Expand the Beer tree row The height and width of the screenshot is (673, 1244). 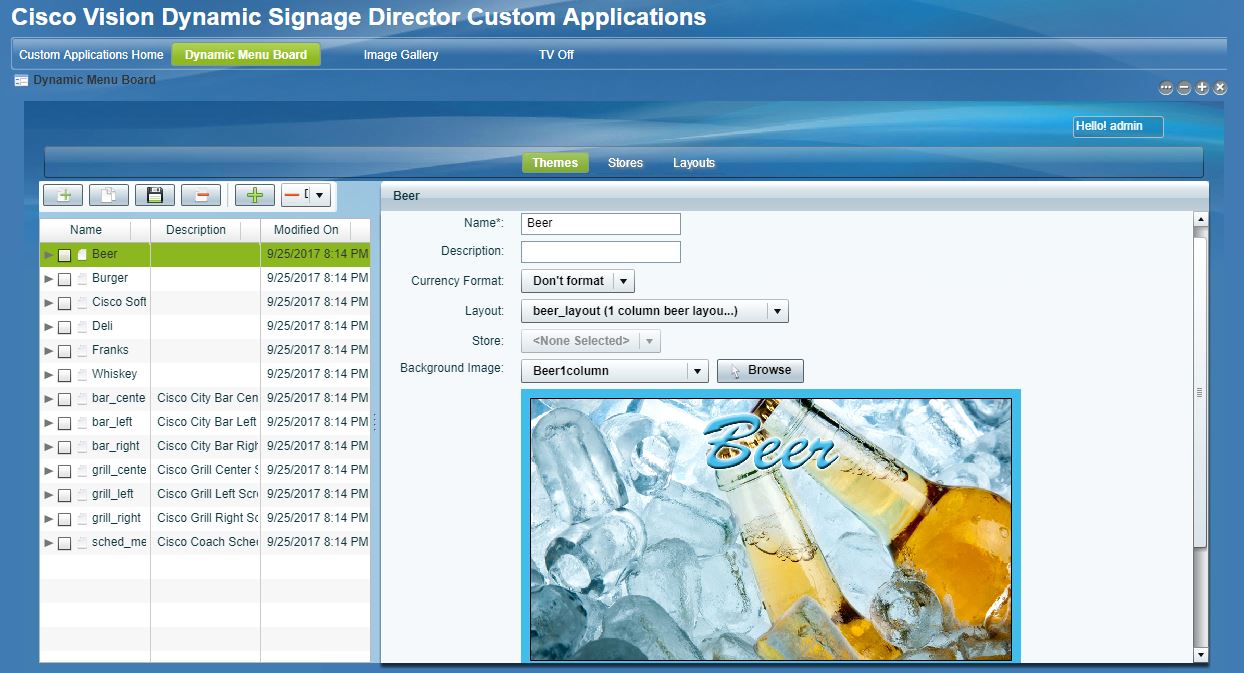pyautogui.click(x=48, y=255)
